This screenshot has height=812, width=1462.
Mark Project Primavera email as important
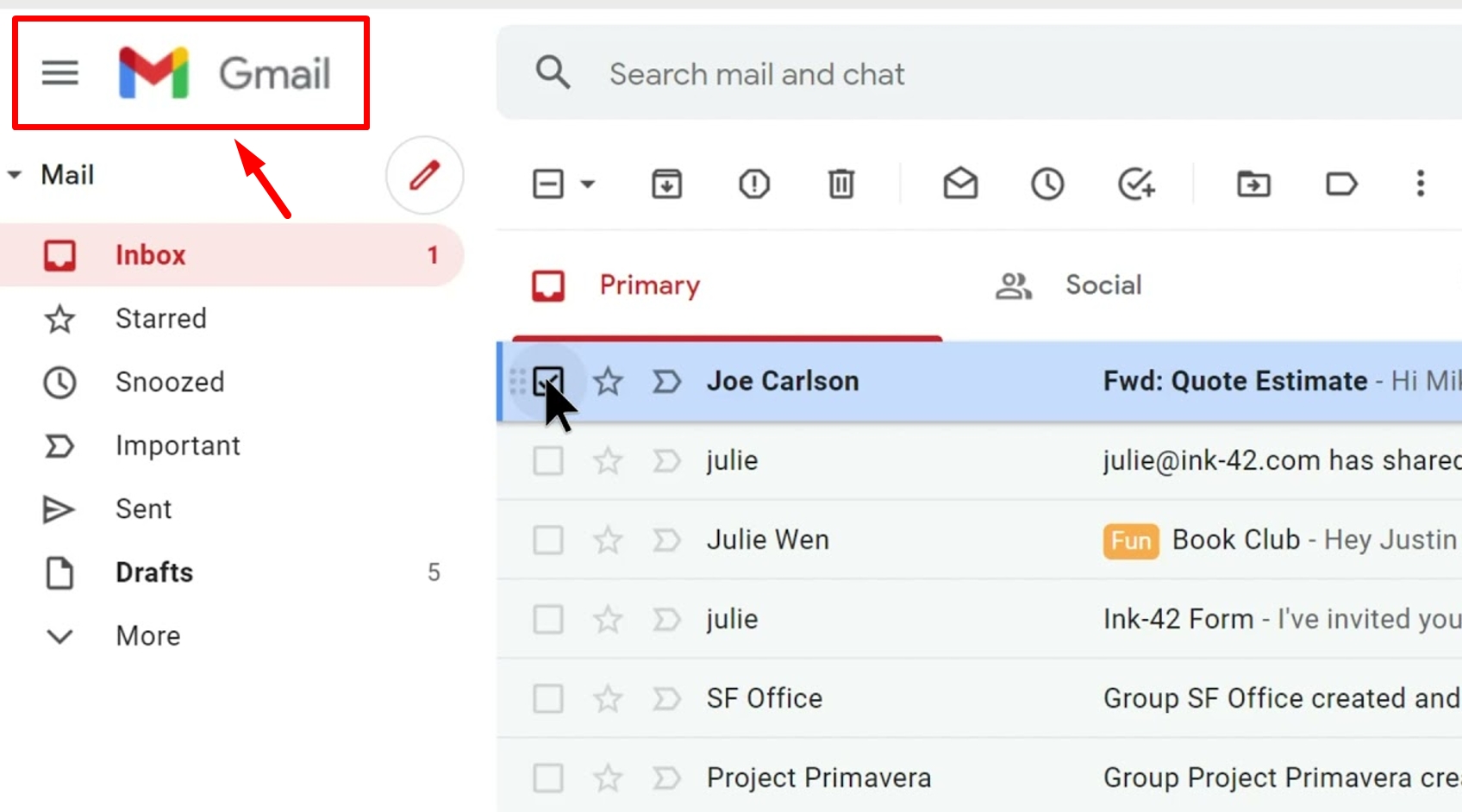666,778
